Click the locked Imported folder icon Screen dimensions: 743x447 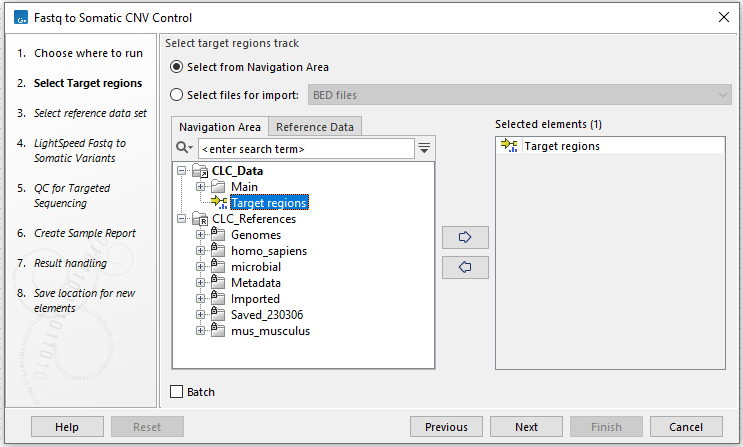tap(217, 298)
